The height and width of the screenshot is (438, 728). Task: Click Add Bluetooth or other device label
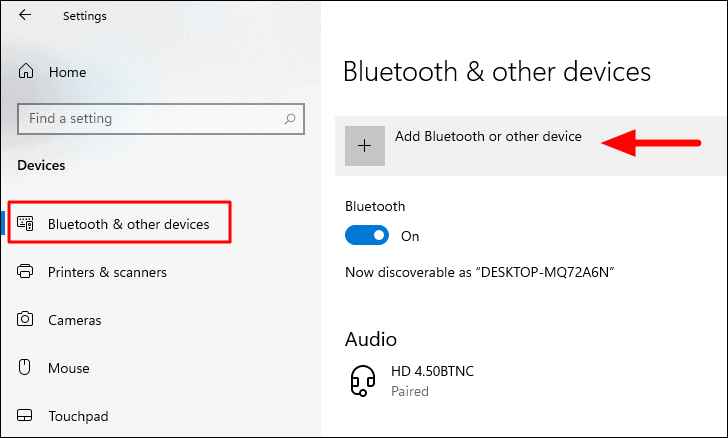point(488,137)
